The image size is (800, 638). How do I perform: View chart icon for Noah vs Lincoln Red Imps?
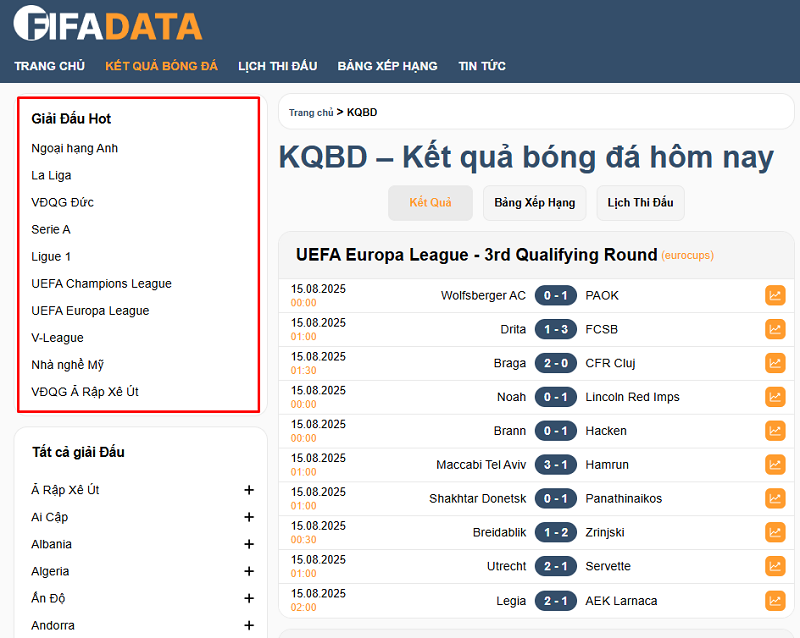pos(775,397)
